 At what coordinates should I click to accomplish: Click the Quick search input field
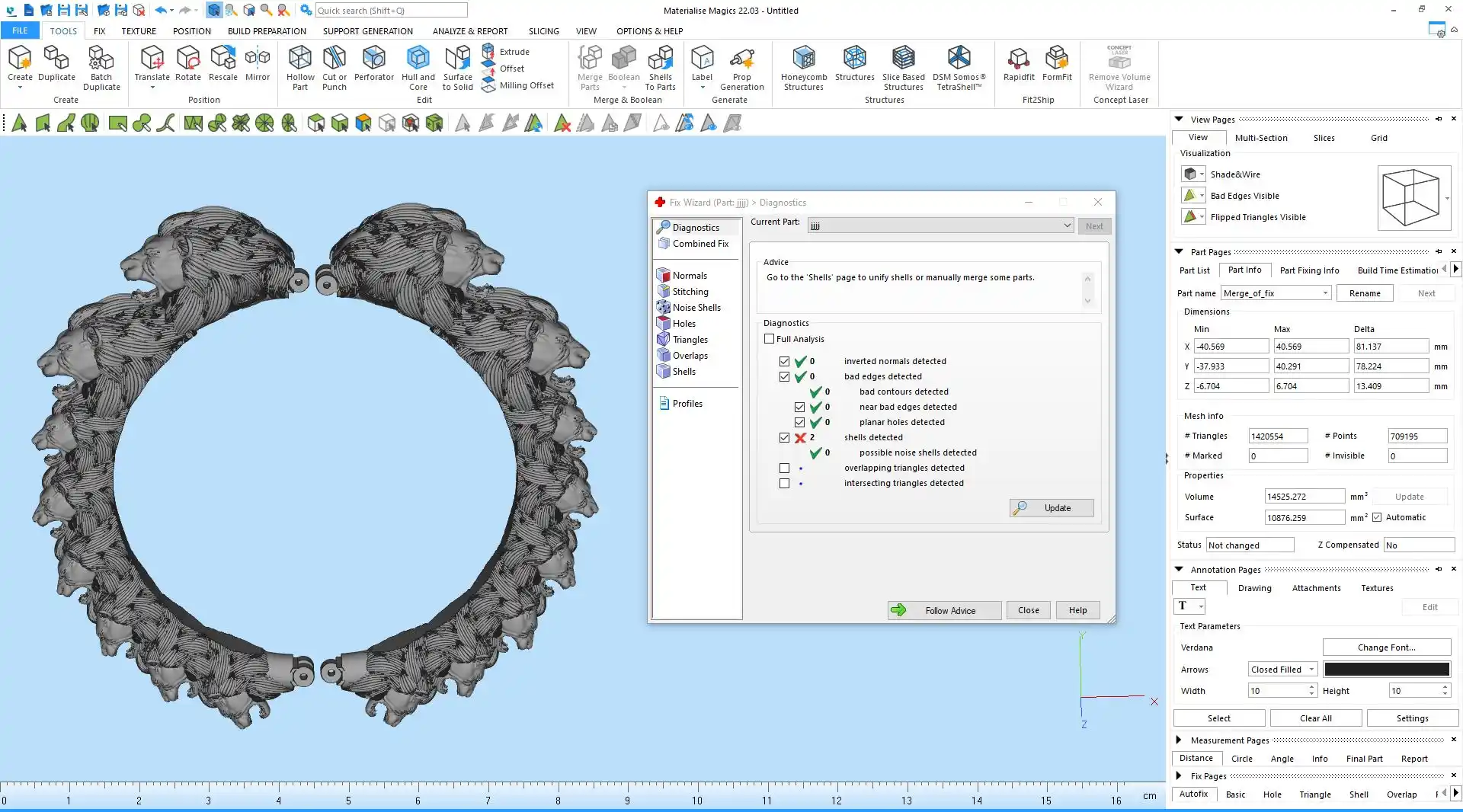click(391, 11)
